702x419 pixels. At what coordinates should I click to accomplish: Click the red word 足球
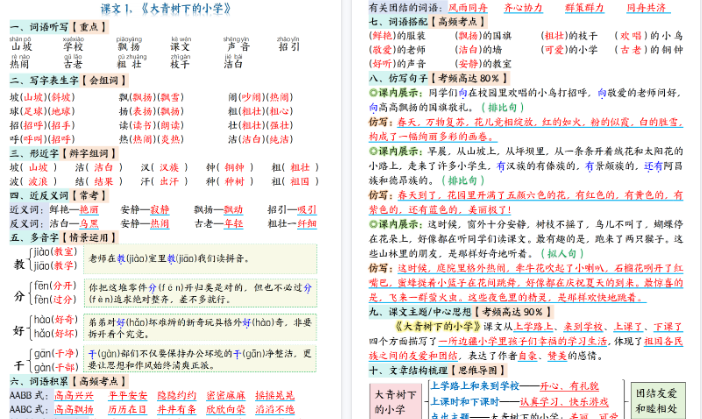(33, 111)
